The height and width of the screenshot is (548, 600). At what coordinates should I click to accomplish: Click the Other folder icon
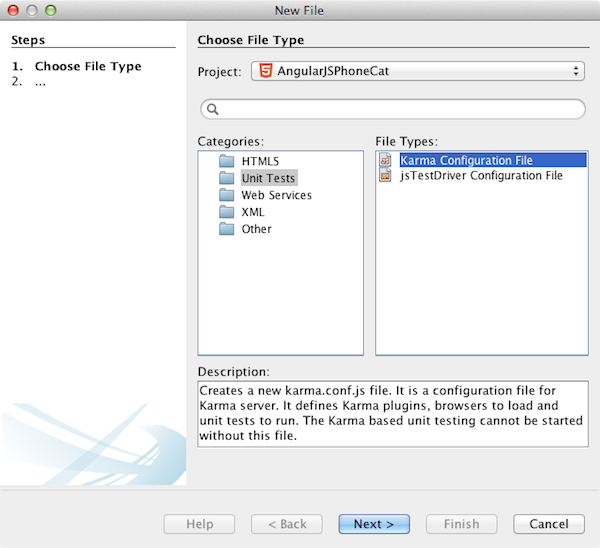pyautogui.click(x=226, y=229)
